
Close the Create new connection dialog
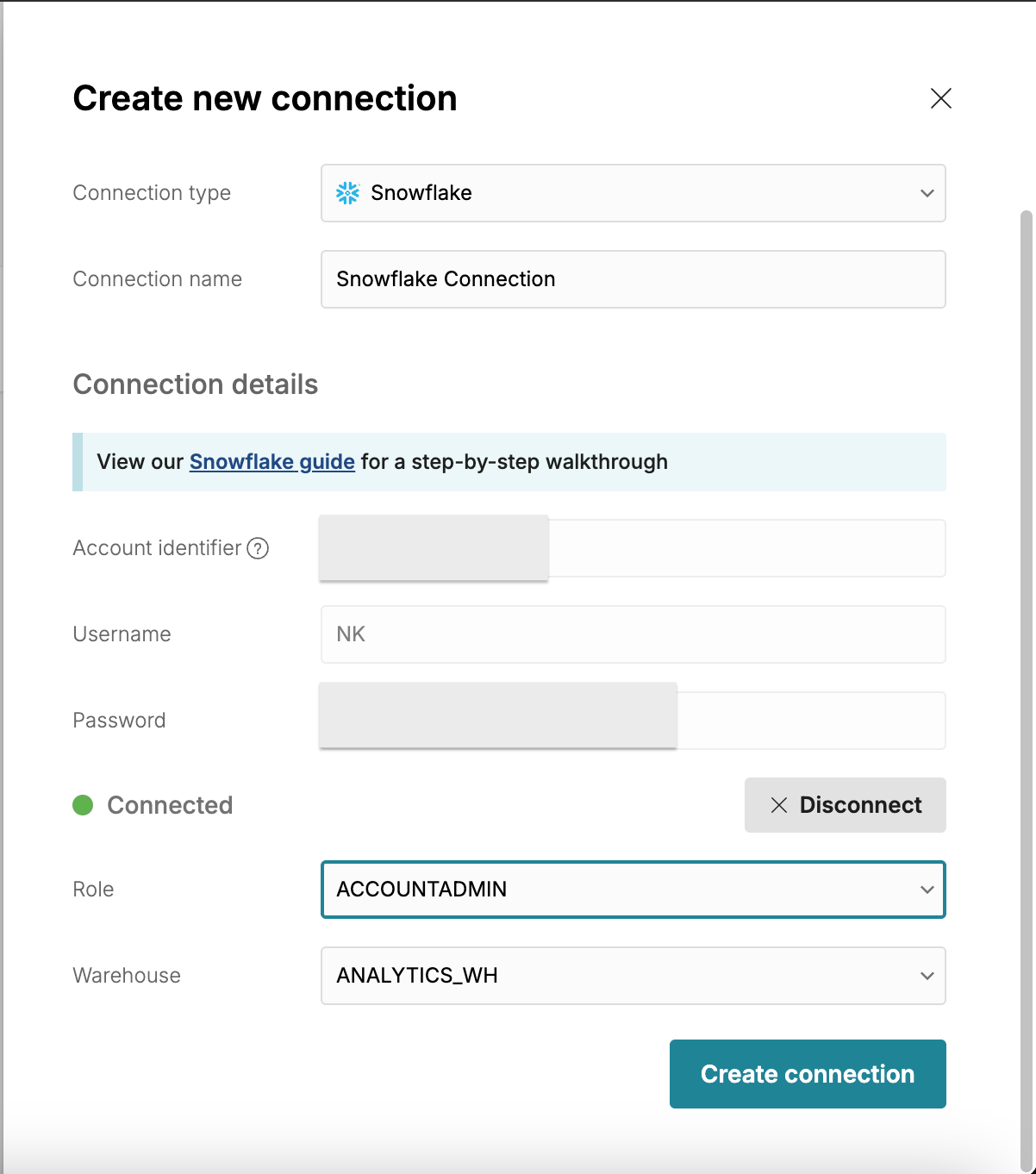pyautogui.click(x=940, y=98)
